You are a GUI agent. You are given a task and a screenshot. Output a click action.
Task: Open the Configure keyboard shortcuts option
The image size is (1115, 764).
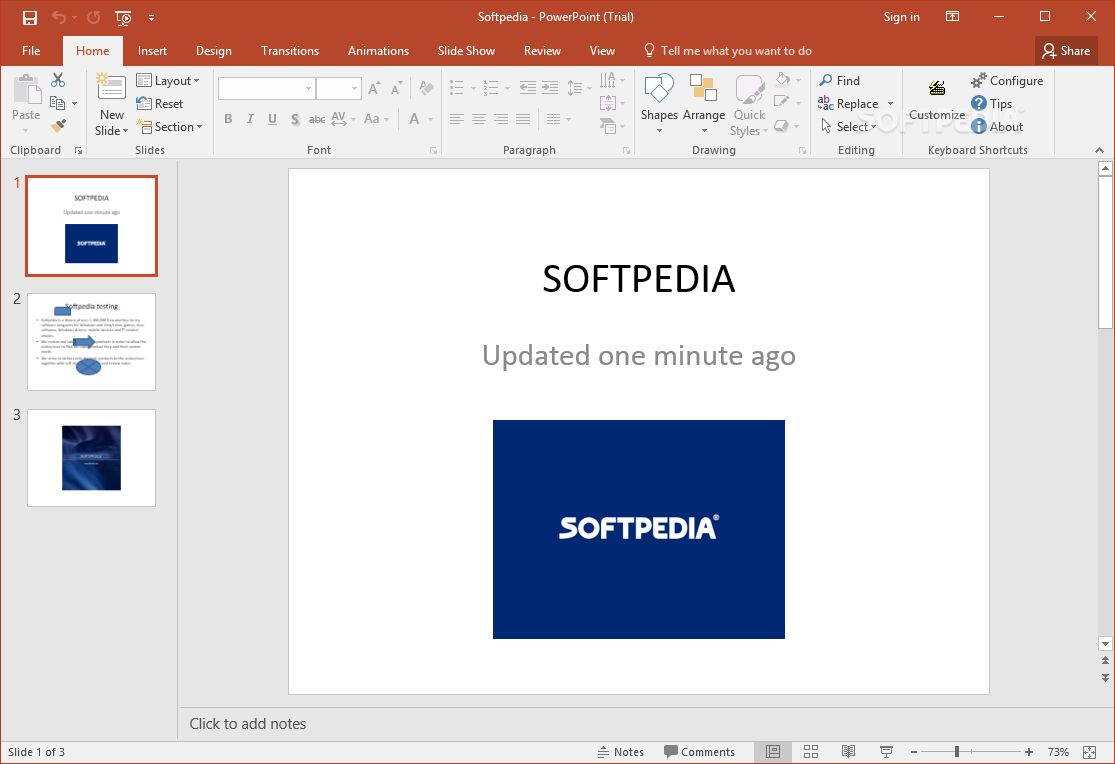pyautogui.click(x=1007, y=80)
